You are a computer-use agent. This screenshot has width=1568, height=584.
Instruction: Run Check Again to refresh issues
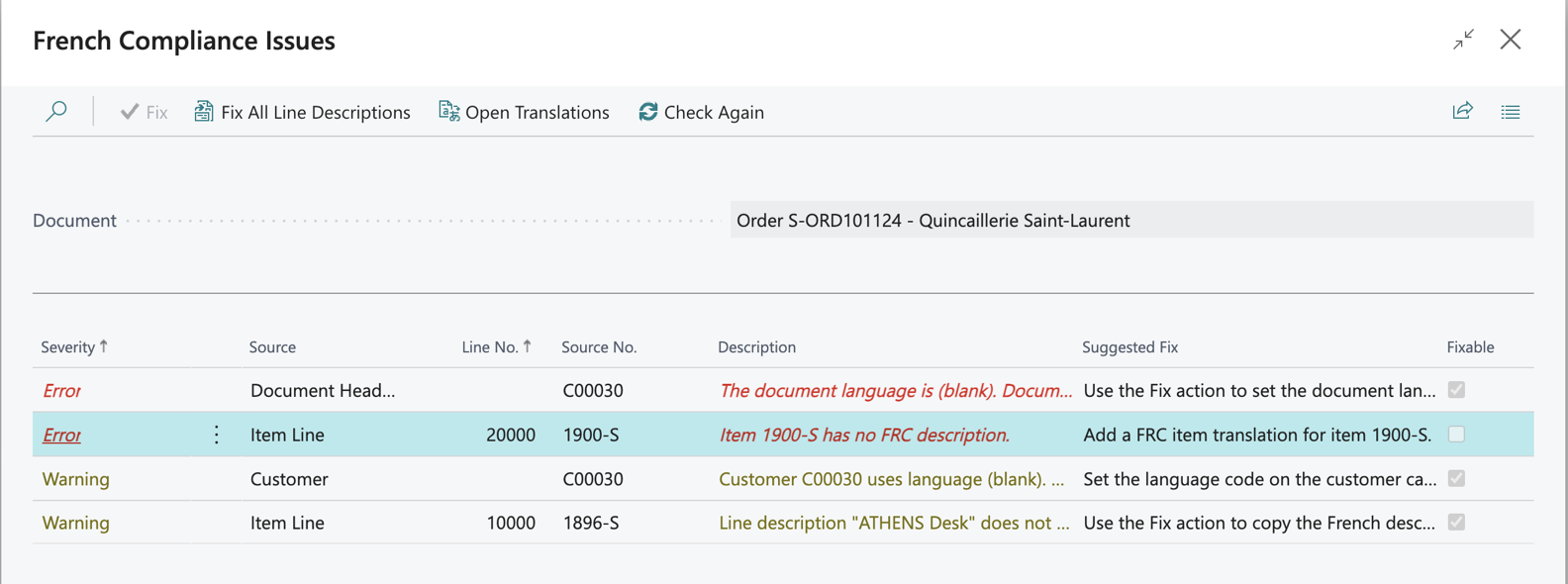701,112
